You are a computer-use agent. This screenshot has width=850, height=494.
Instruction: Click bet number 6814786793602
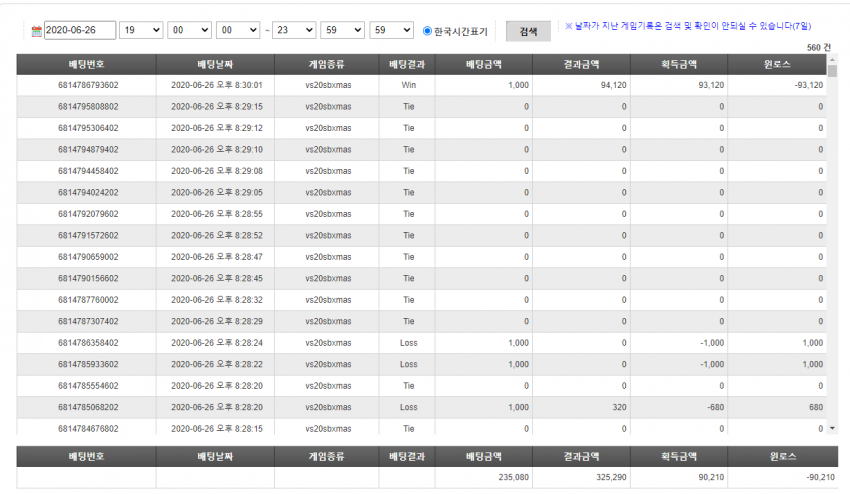(88, 85)
